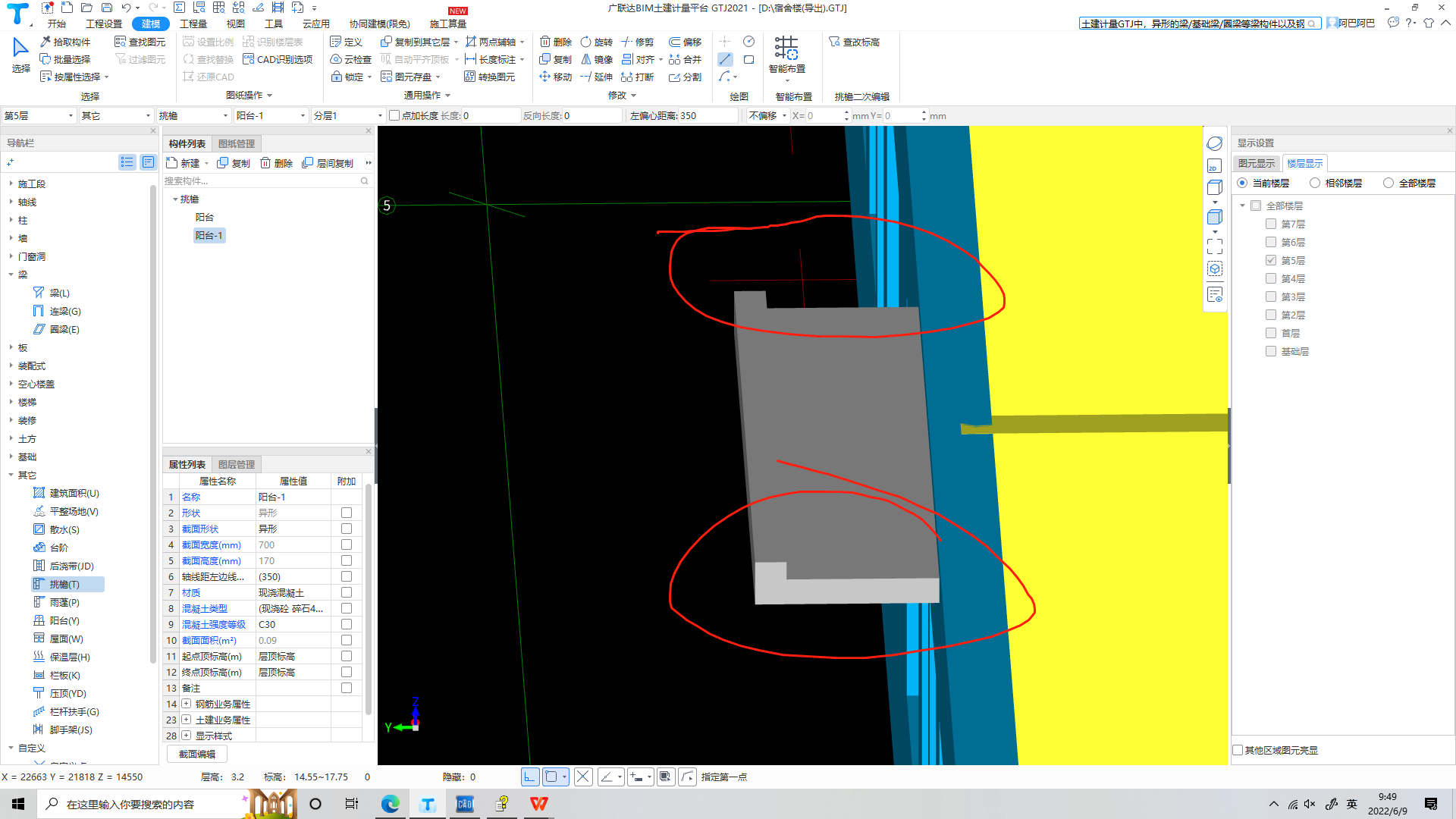Viewport: 1456px width, 819px height.
Task: Select the 打断 break tool
Action: click(637, 77)
